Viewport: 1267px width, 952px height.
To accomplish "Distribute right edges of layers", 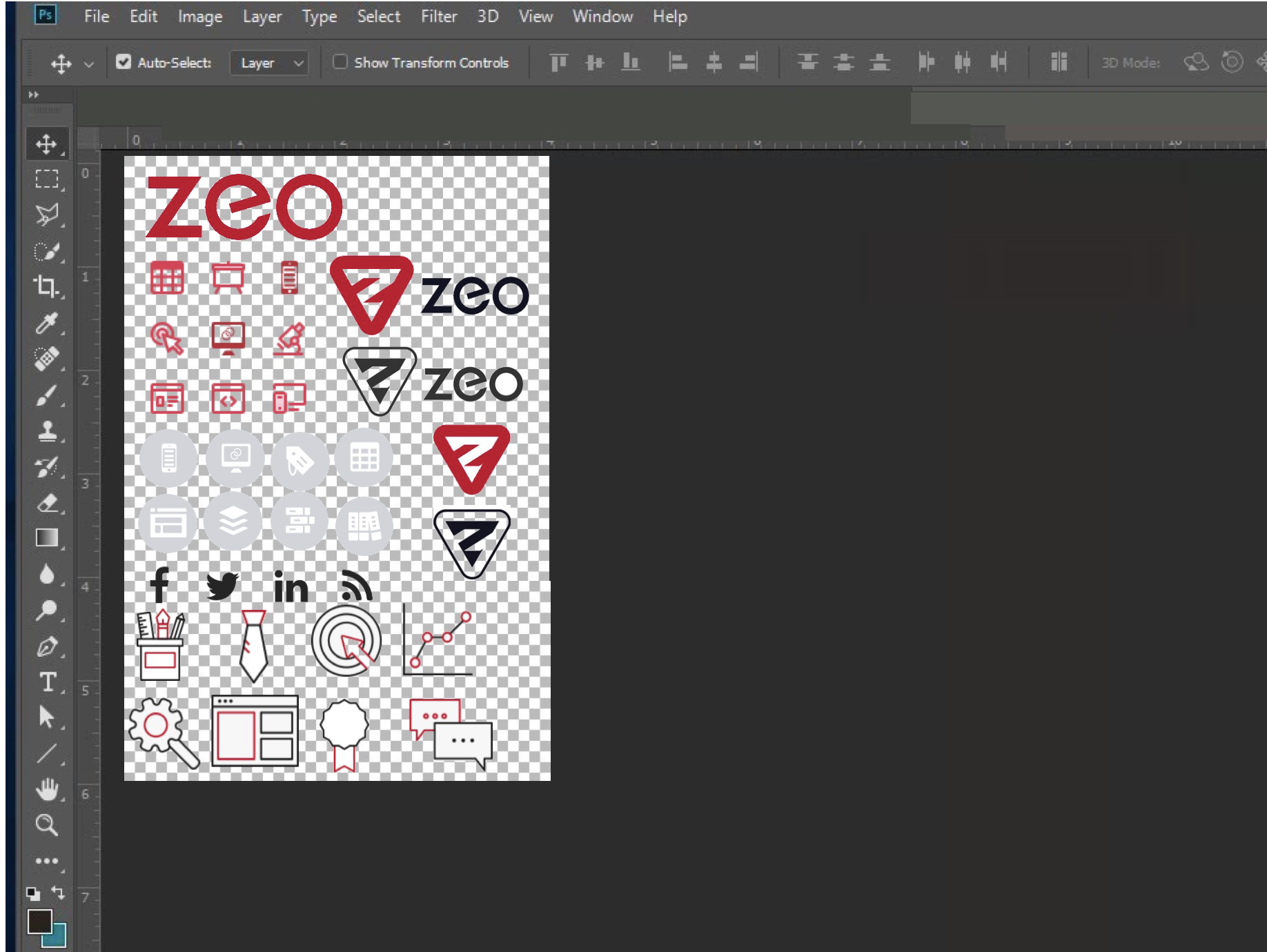I will click(x=998, y=63).
